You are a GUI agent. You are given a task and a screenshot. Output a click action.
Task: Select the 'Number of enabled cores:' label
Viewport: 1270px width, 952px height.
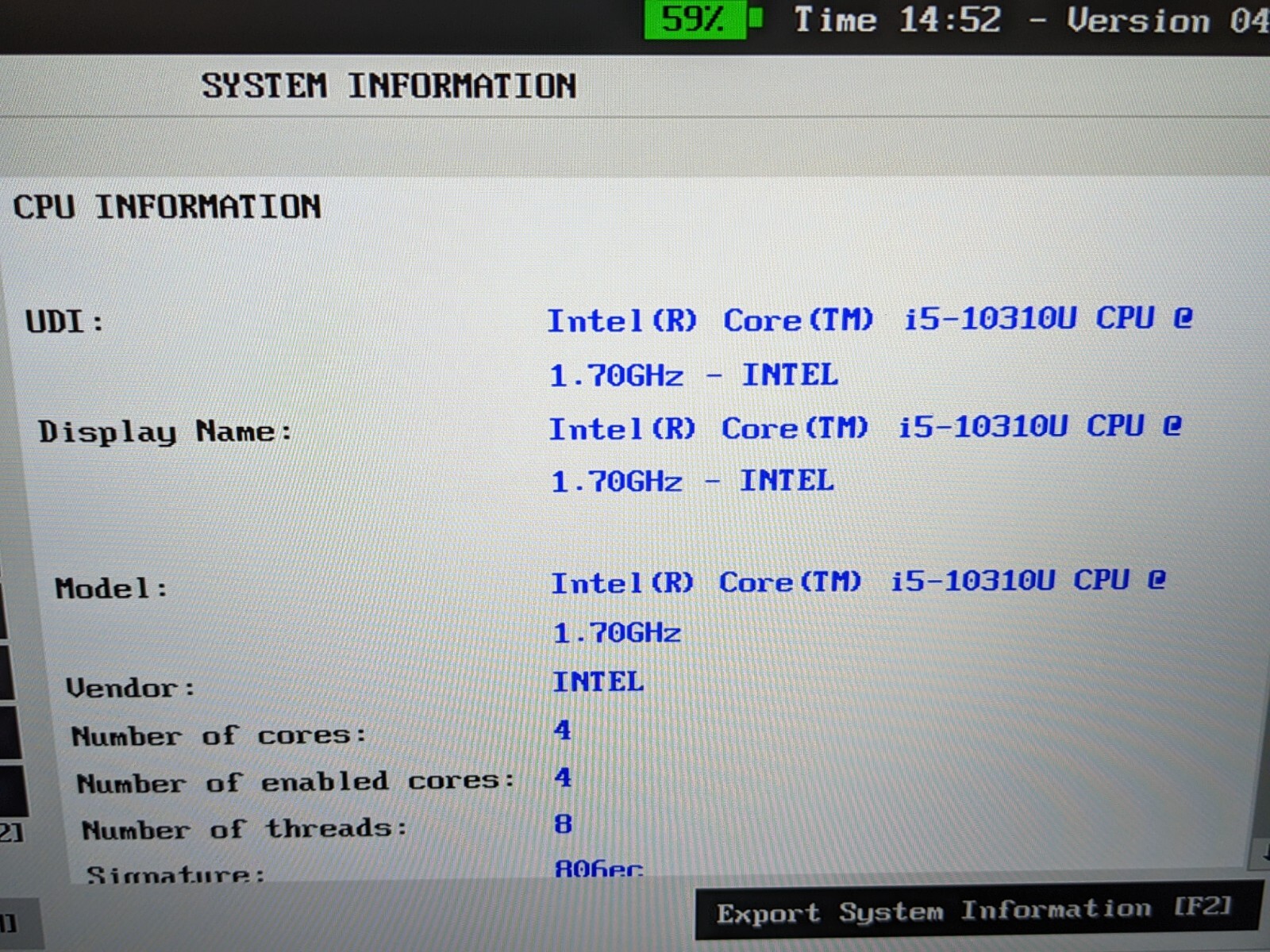[296, 782]
